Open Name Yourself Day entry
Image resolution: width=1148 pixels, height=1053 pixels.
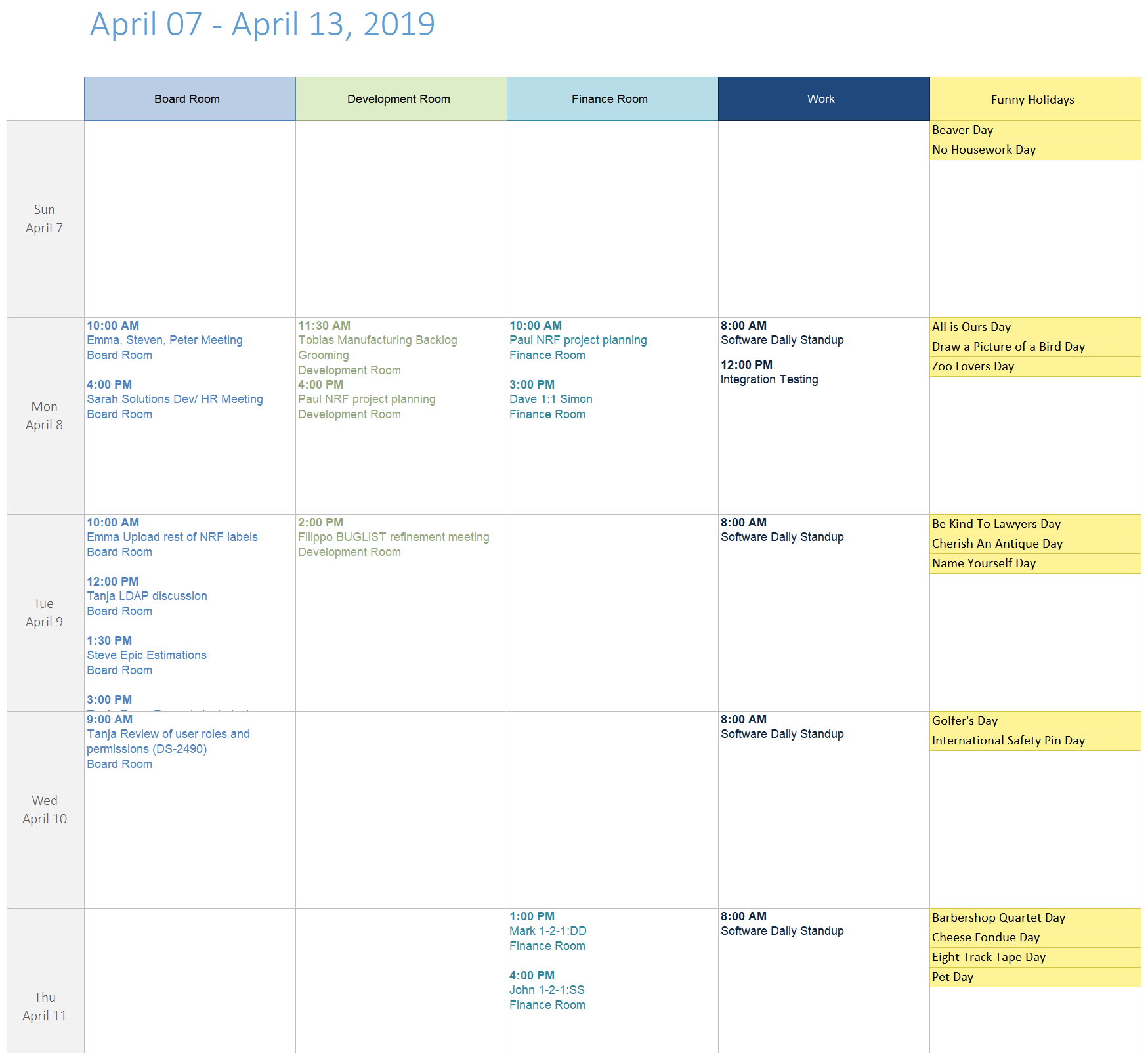(x=1035, y=563)
